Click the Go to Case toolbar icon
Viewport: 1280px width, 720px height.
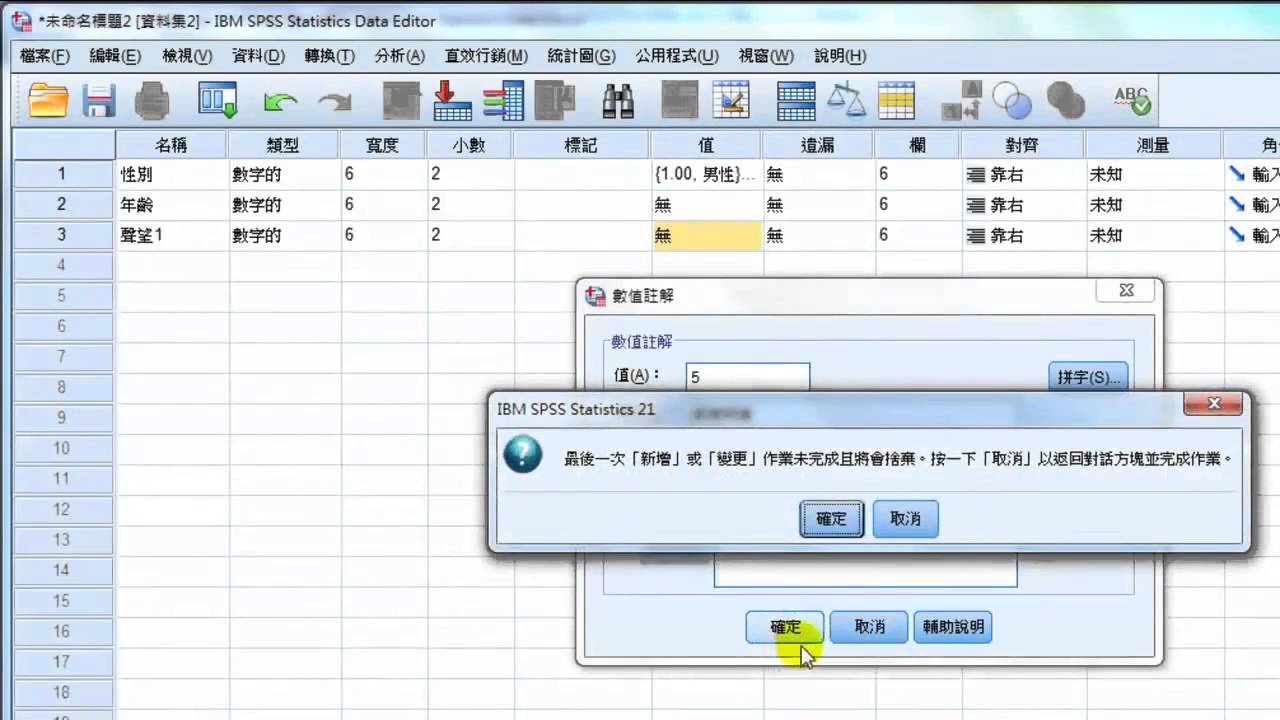pyautogui.click(x=402, y=101)
